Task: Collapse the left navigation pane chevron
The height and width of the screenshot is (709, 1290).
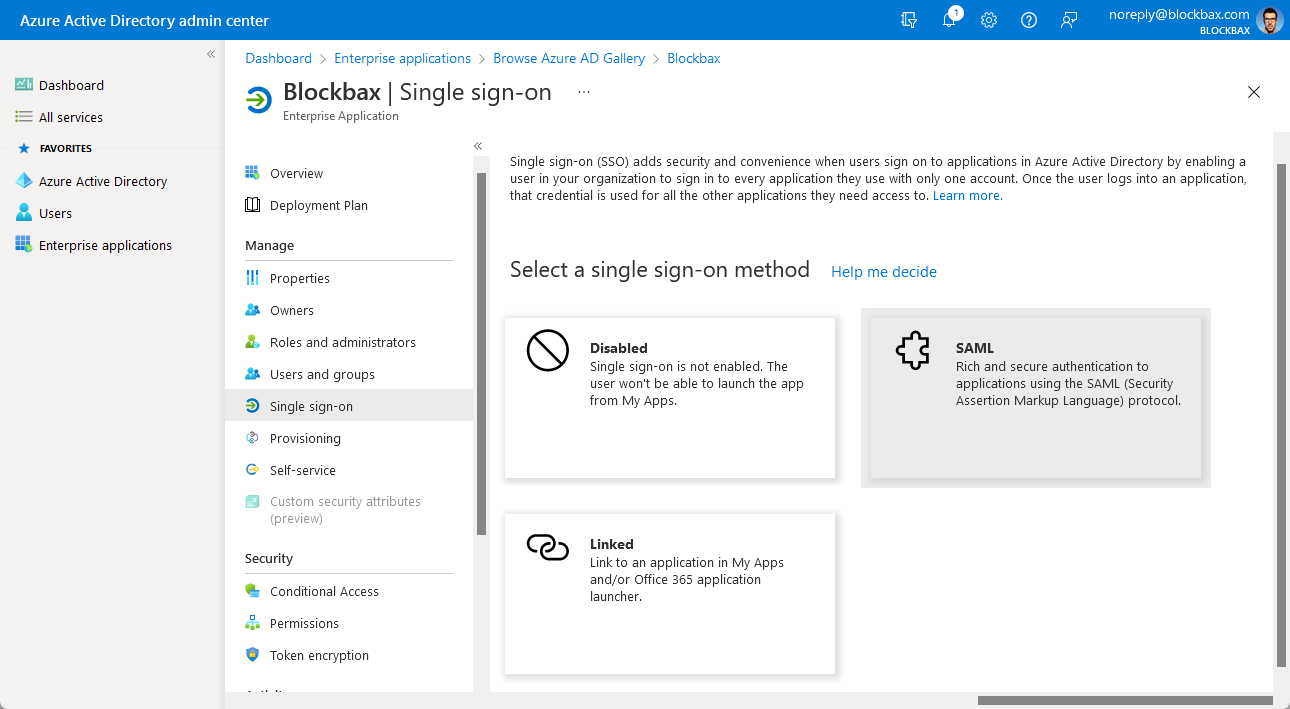Action: pyautogui.click(x=210, y=53)
